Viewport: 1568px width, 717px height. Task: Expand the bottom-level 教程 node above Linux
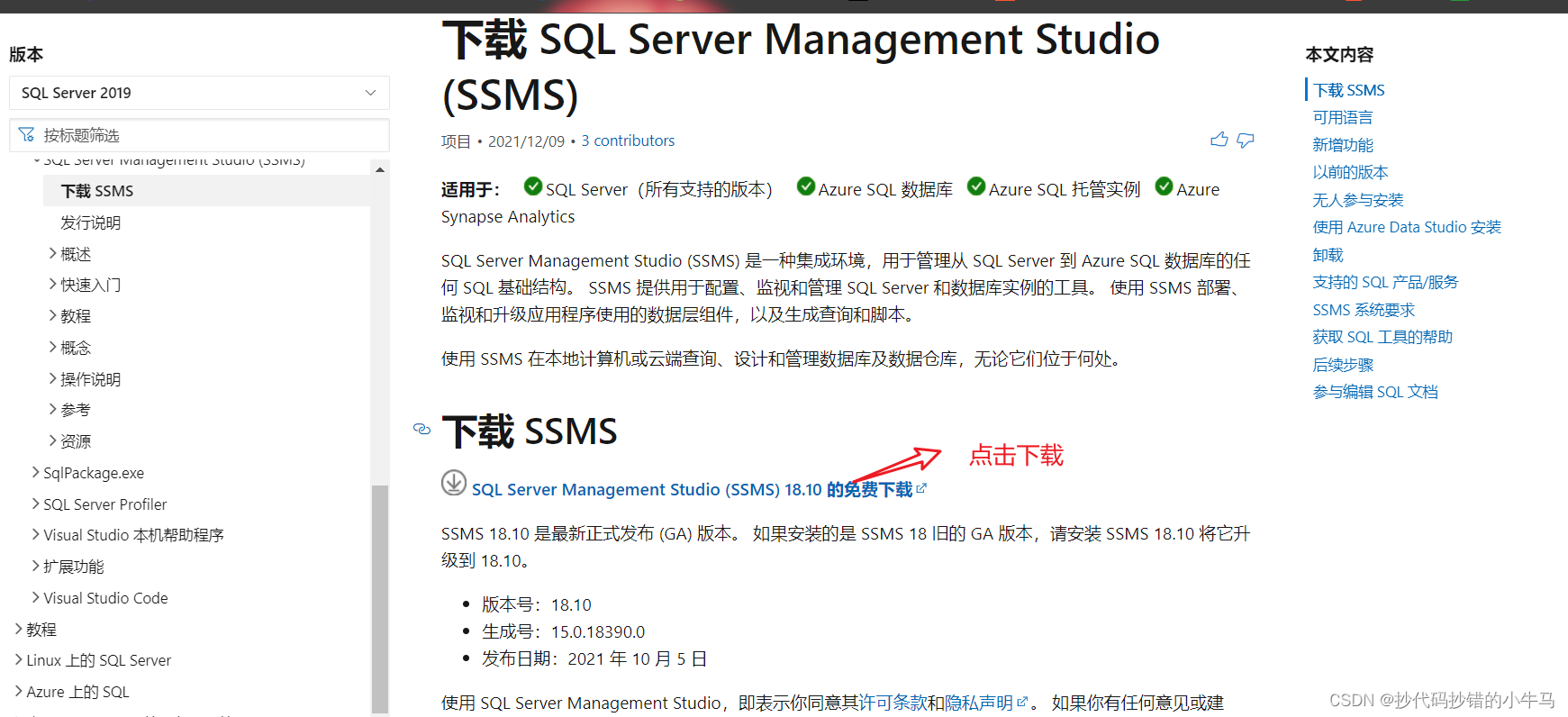[x=18, y=629]
